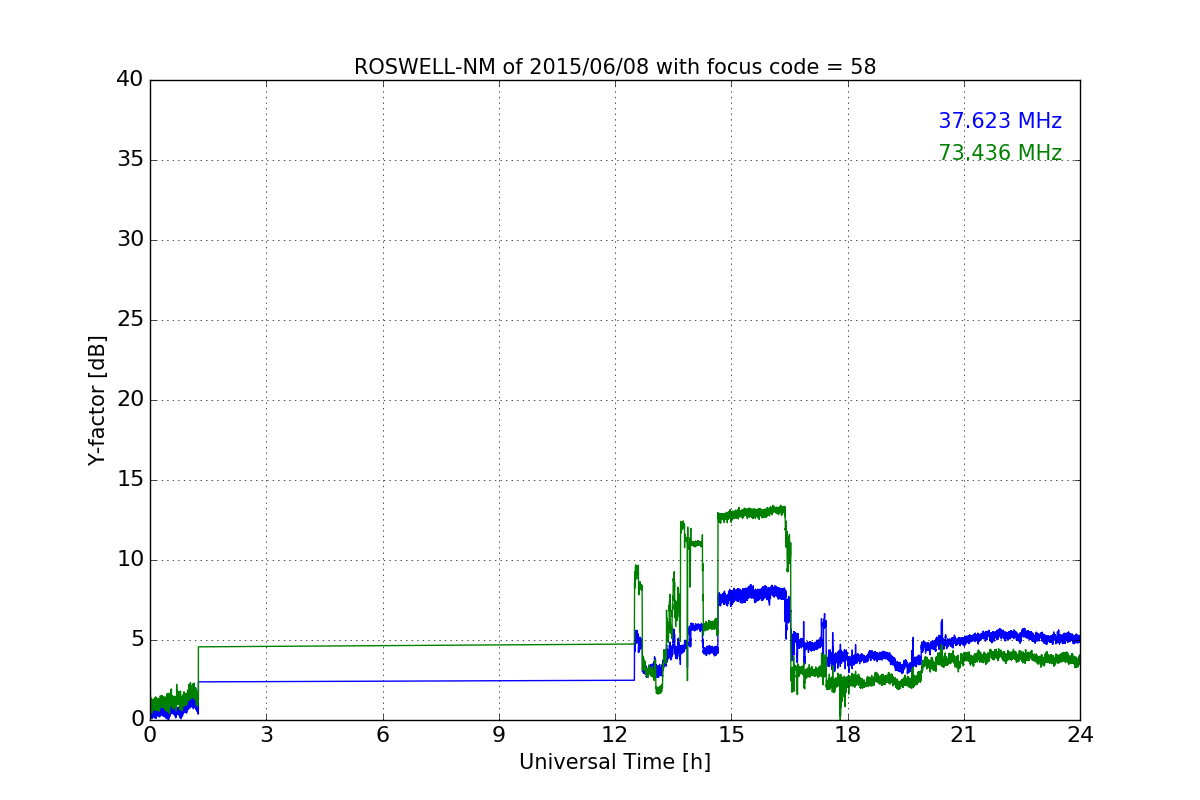
Task: Click the y-axis tick label 25
Action: point(129,320)
